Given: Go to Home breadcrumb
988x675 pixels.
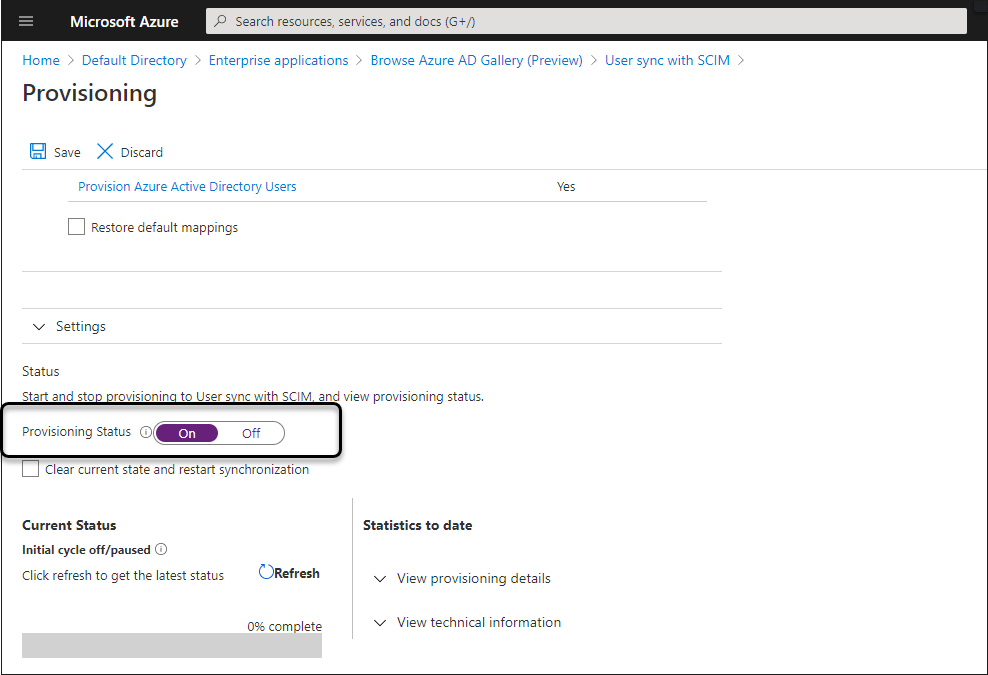Looking at the screenshot, I should pyautogui.click(x=41, y=61).
